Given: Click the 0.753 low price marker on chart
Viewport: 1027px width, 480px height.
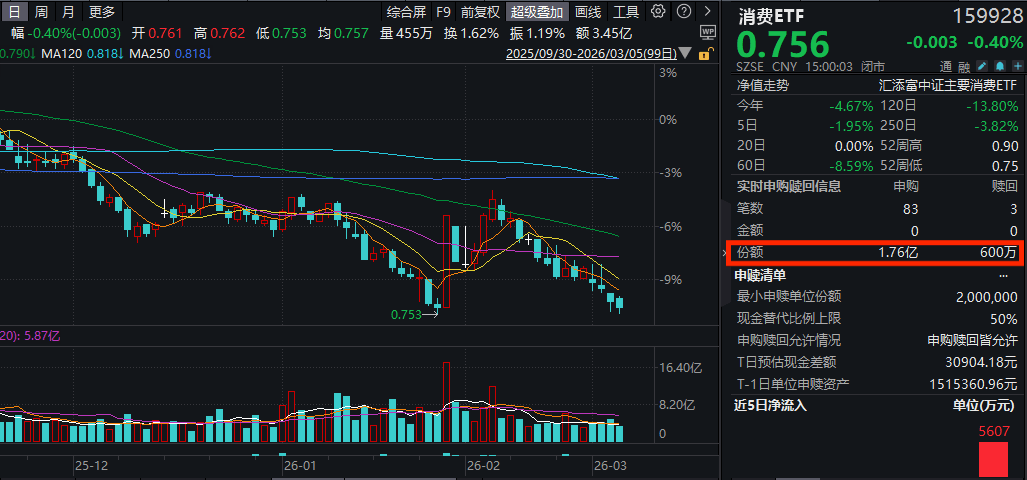Looking at the screenshot, I should click(405, 313).
